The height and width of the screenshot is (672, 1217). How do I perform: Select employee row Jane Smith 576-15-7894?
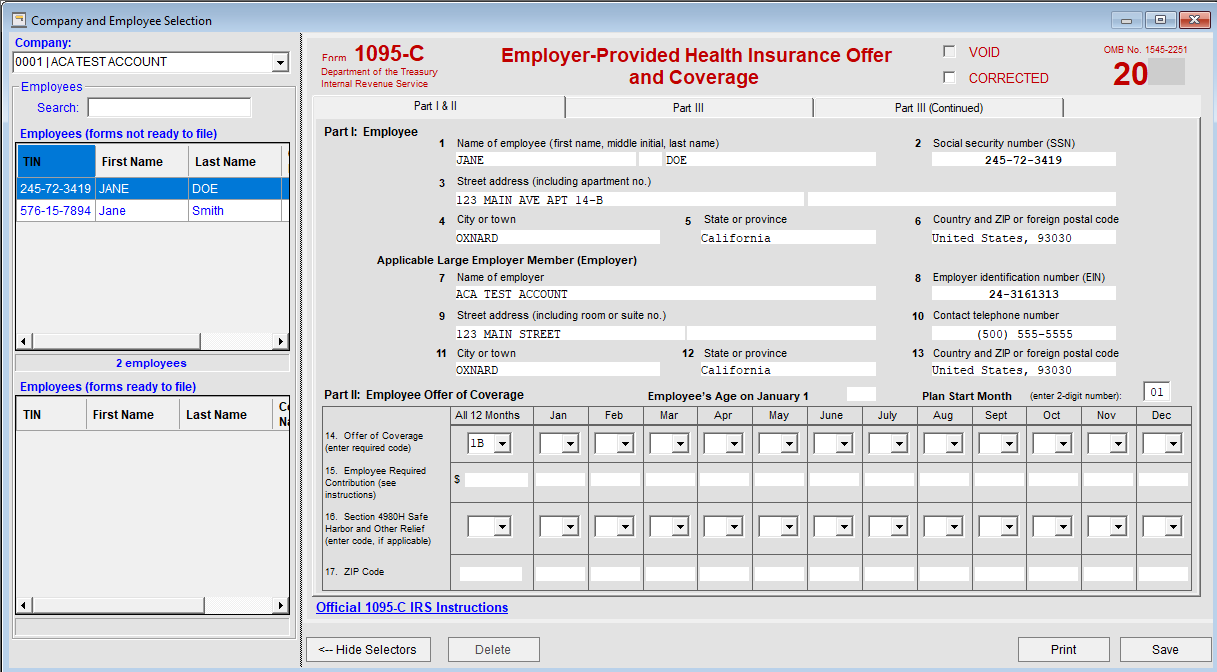click(152, 210)
